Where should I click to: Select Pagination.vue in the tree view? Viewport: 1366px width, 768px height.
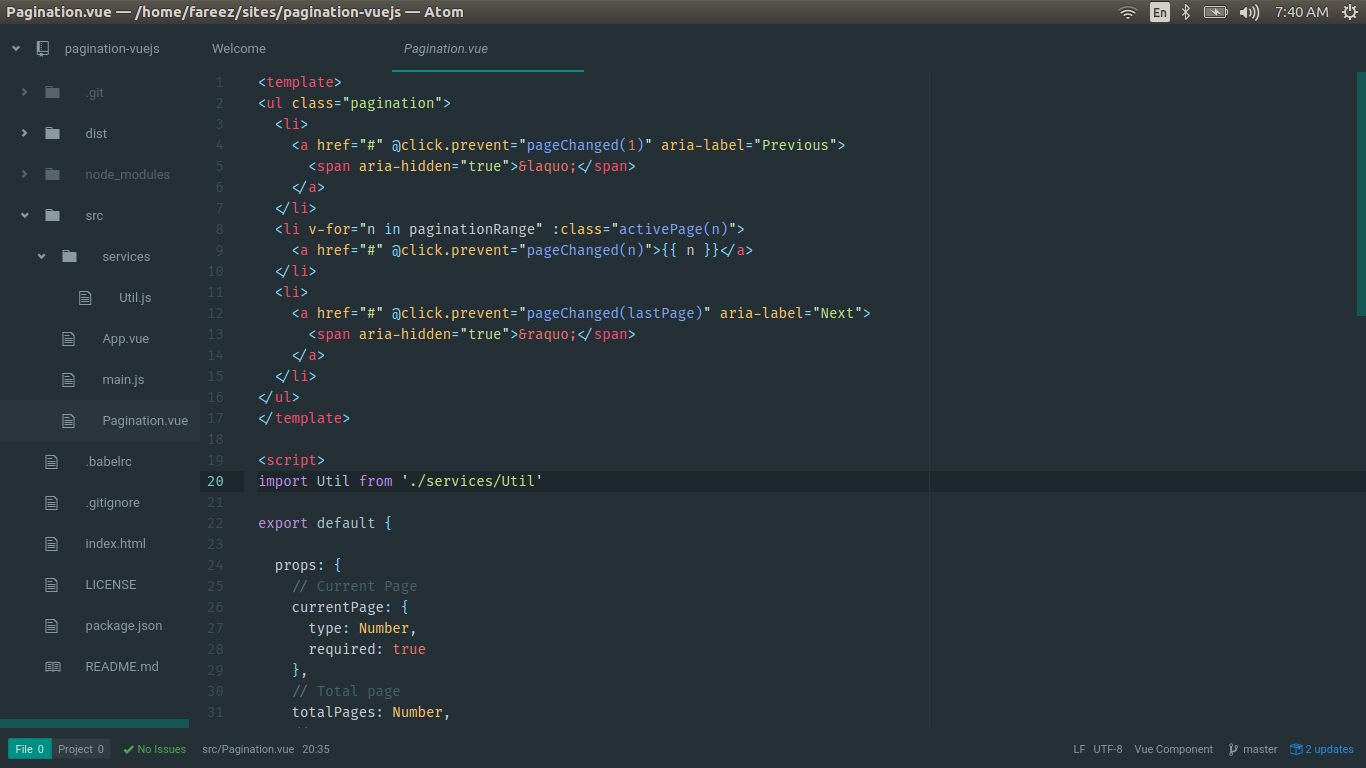pos(145,420)
